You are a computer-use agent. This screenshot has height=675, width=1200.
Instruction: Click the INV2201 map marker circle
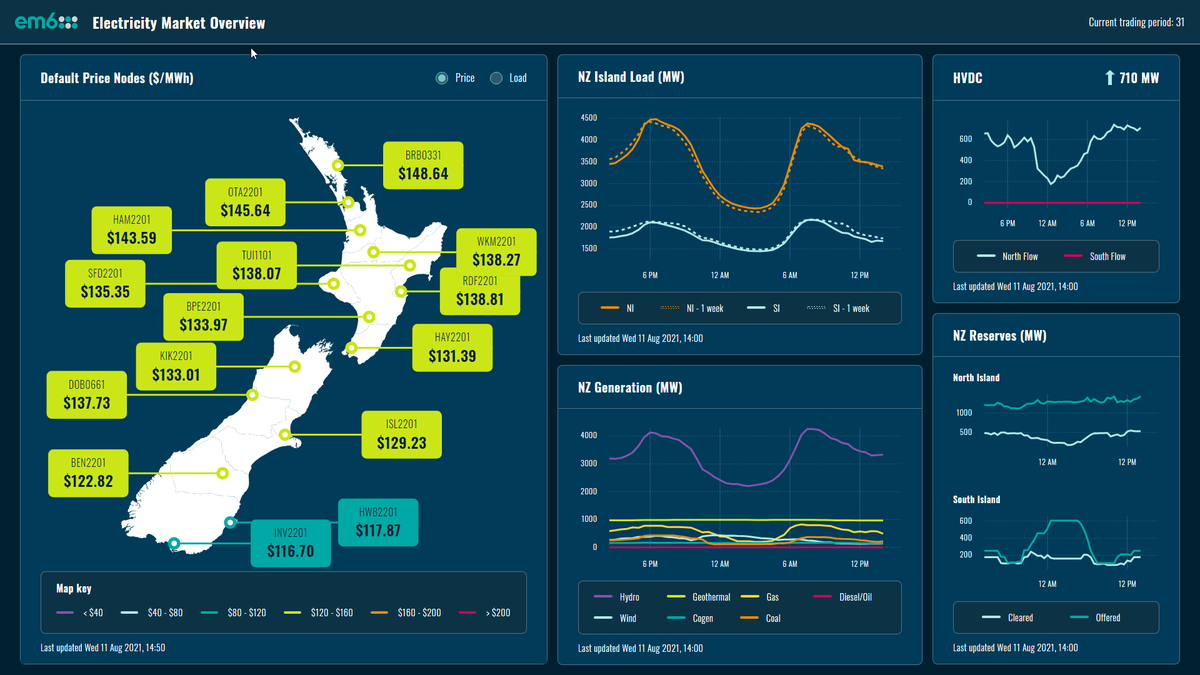pyautogui.click(x=175, y=544)
